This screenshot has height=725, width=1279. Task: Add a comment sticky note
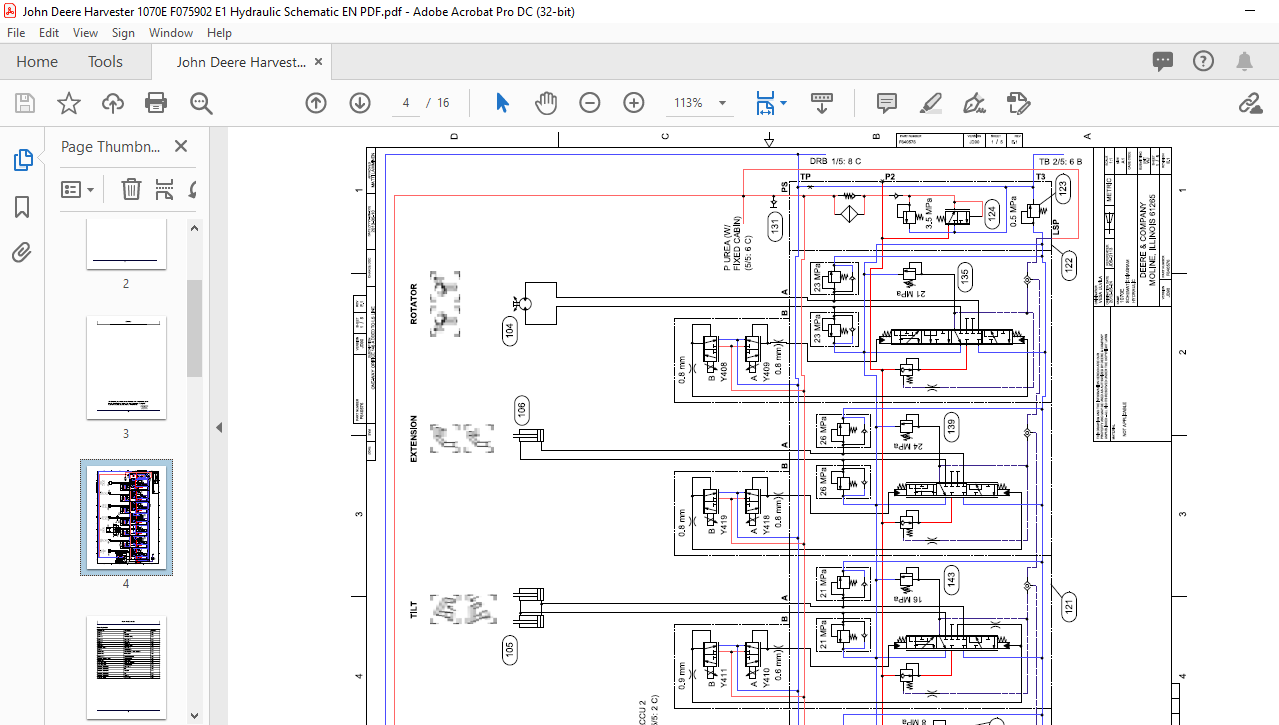(886, 103)
